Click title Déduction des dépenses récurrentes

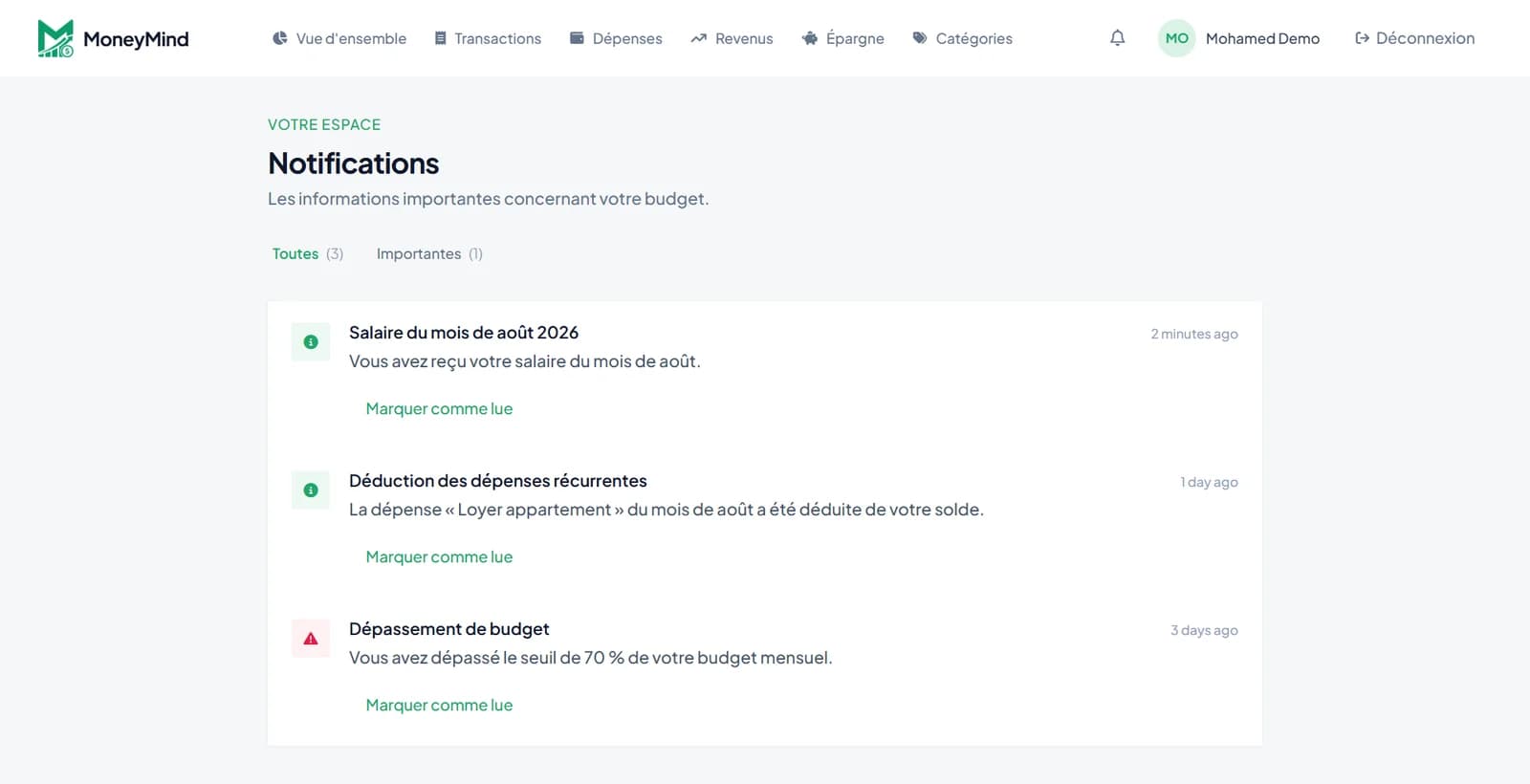(x=498, y=481)
